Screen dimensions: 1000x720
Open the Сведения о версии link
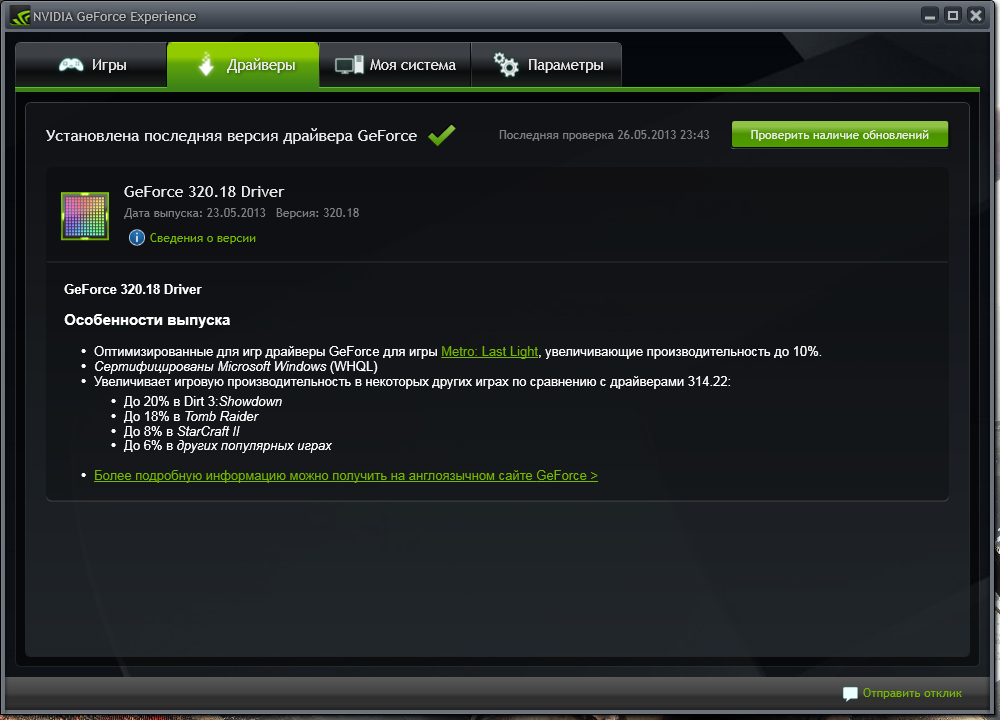point(202,238)
